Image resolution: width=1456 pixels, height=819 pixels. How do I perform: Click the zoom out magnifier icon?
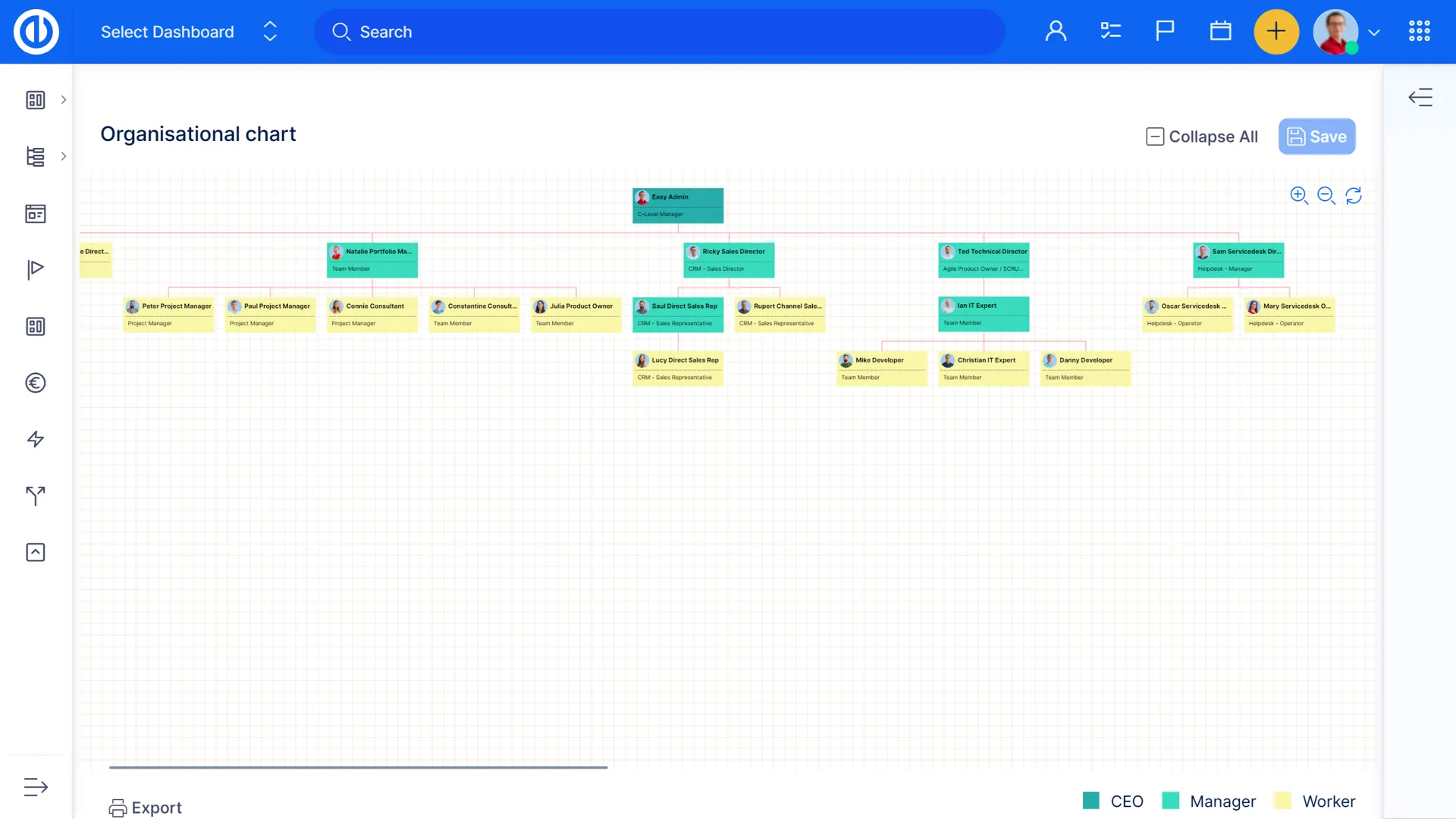pos(1326,196)
